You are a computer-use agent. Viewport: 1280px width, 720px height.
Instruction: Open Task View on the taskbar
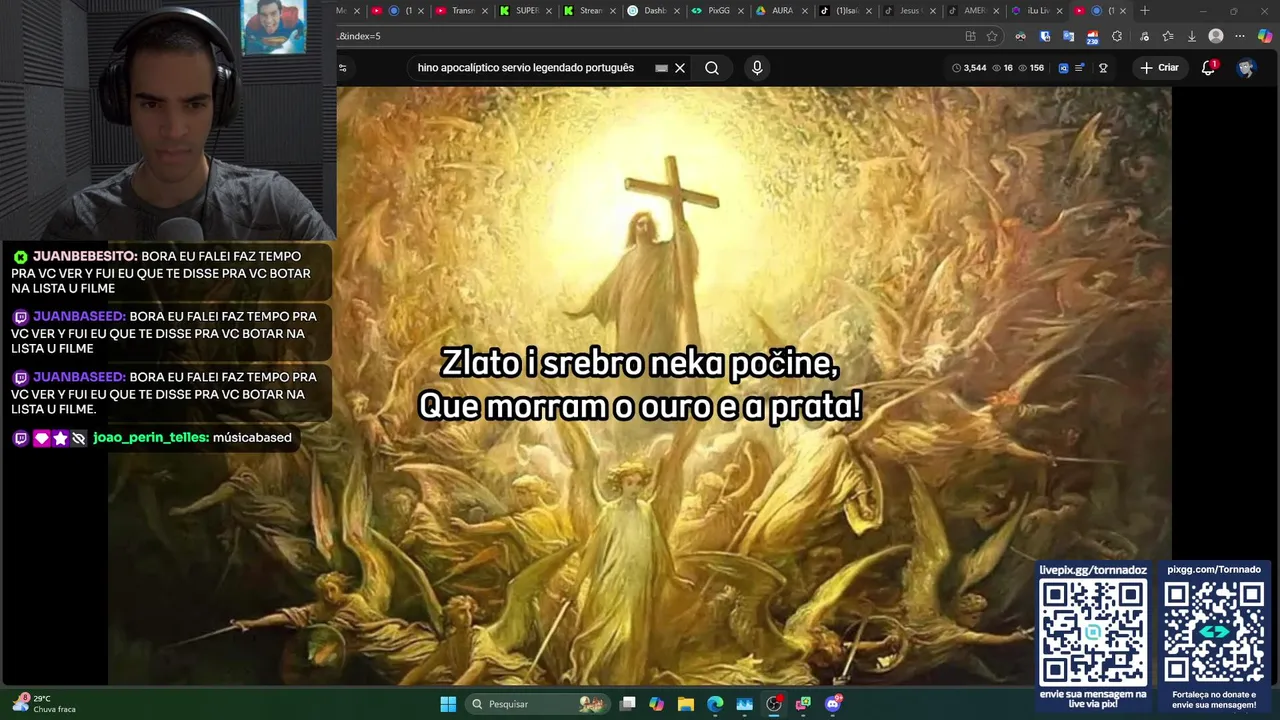click(x=627, y=704)
